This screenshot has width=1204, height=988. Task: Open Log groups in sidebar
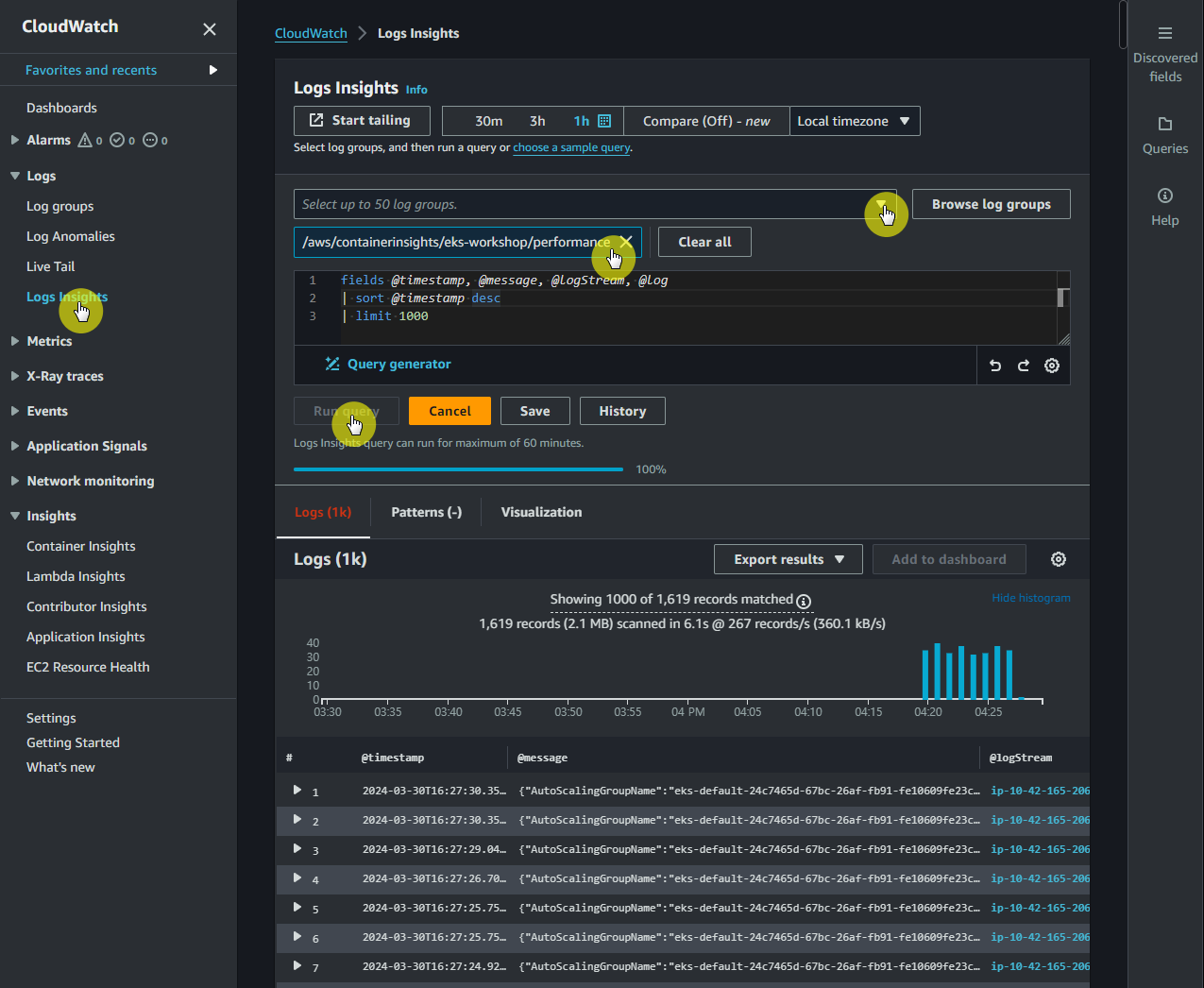[60, 206]
